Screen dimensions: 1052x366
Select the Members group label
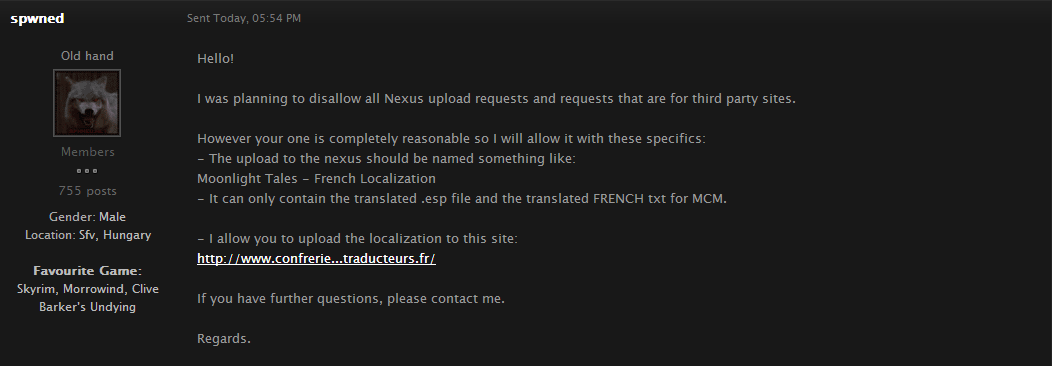click(88, 152)
